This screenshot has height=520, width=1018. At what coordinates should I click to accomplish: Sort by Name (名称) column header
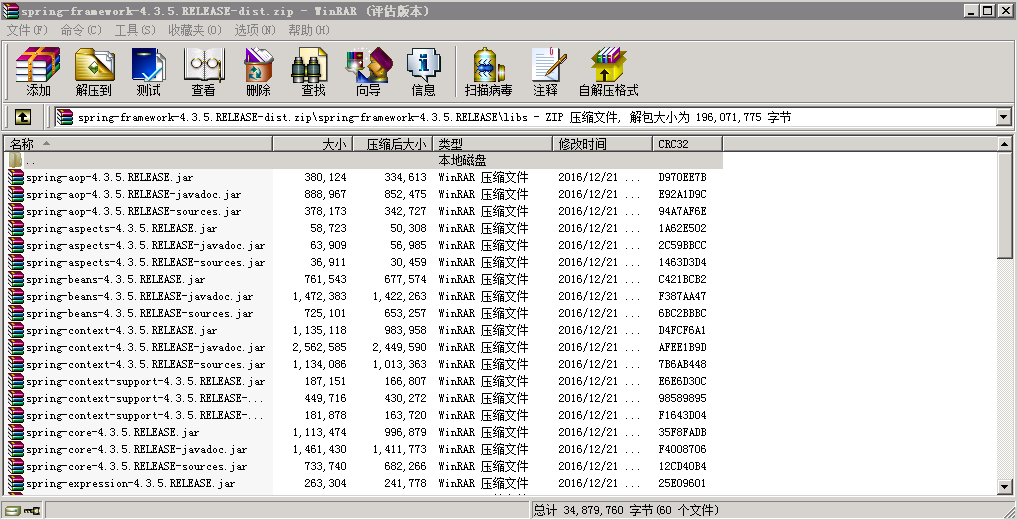coord(138,144)
